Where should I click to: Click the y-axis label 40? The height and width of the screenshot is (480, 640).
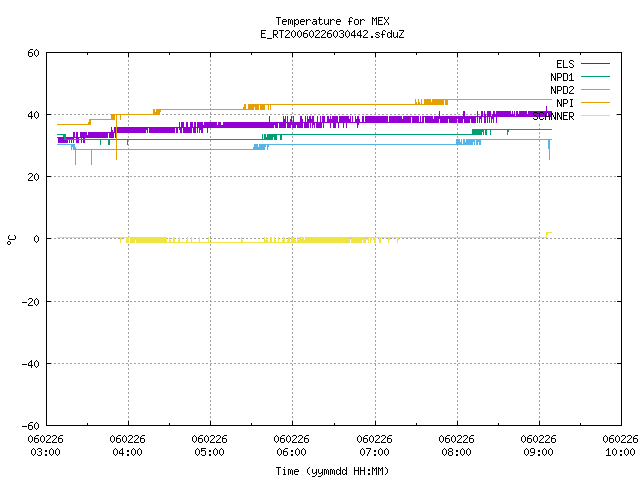(x=33, y=115)
